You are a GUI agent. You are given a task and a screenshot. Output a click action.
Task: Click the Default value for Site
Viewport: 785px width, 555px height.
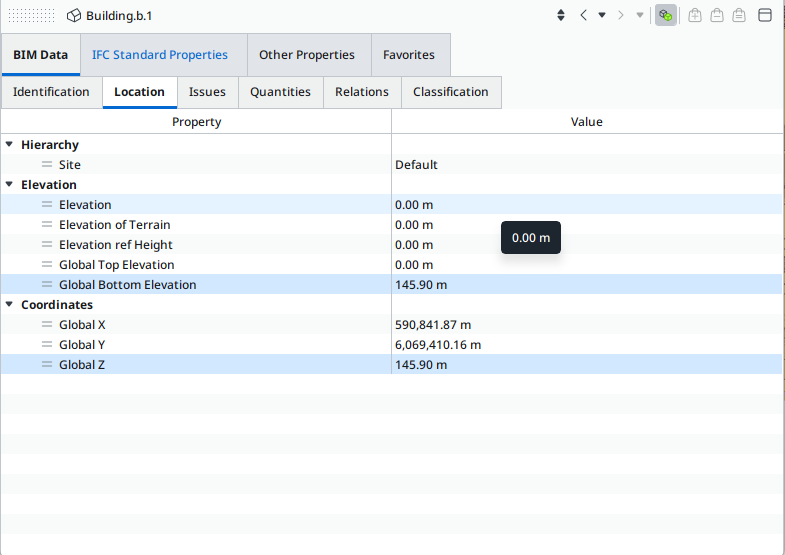[416, 165]
